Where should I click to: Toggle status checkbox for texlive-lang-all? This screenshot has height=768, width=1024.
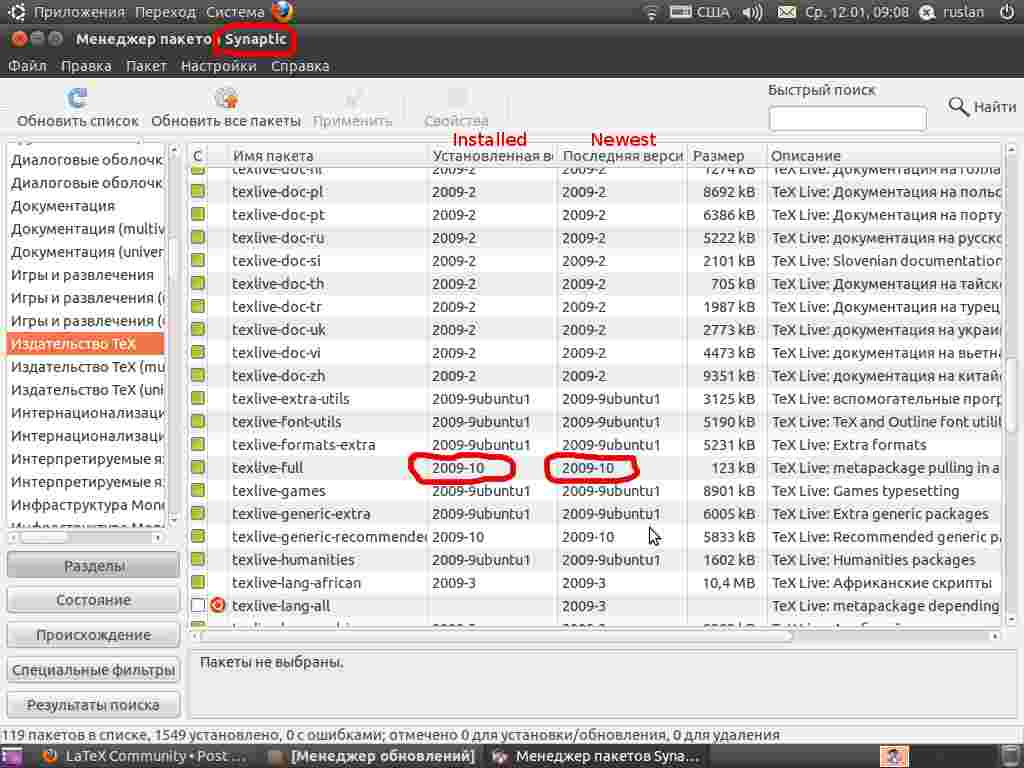coord(198,605)
